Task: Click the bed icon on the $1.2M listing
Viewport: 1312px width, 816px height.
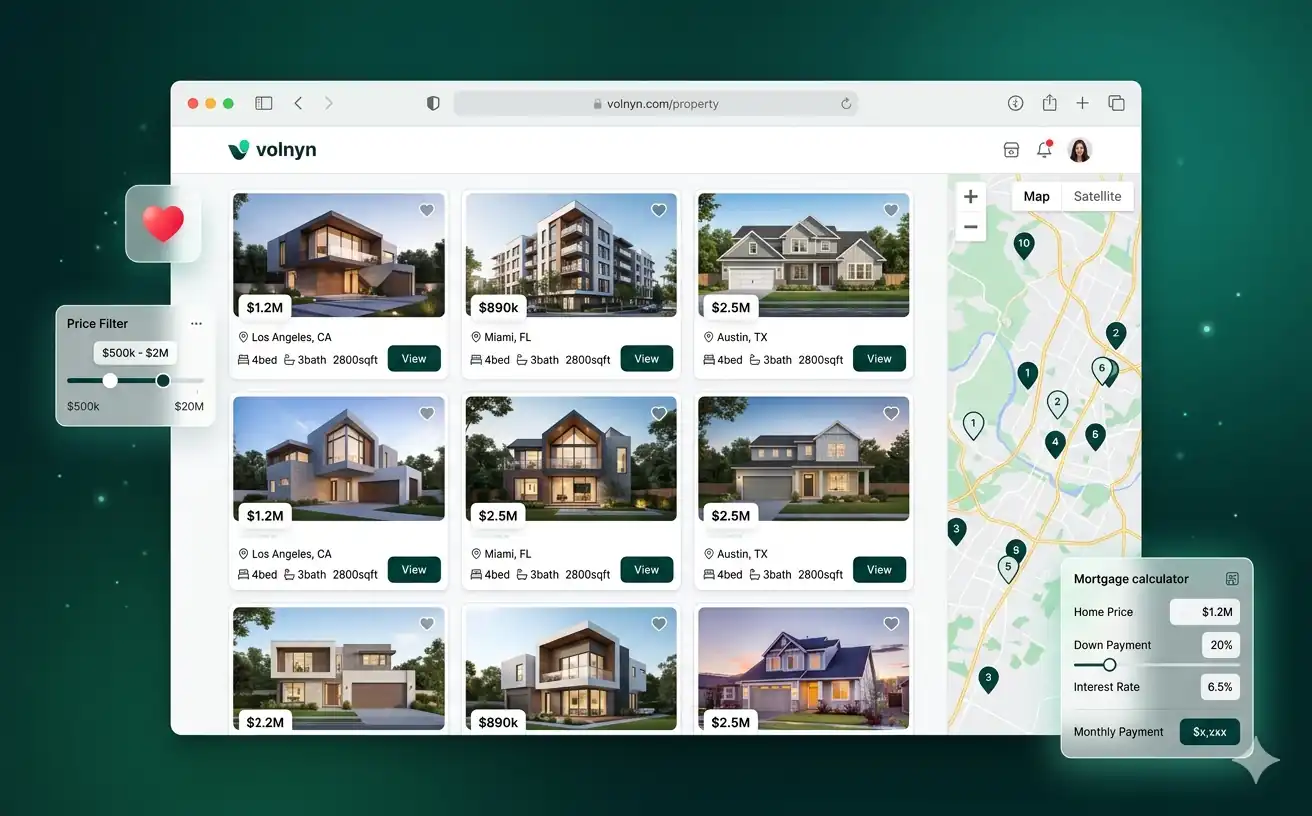Action: 243,359
